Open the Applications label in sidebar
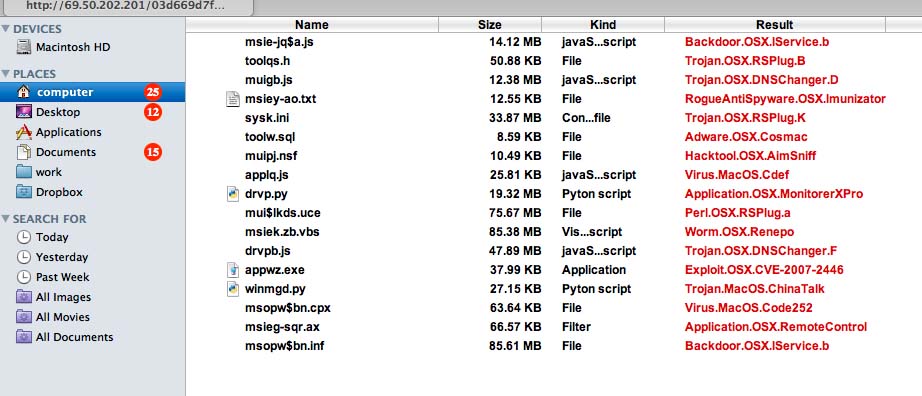This screenshot has height=396, width=922. pos(68,132)
